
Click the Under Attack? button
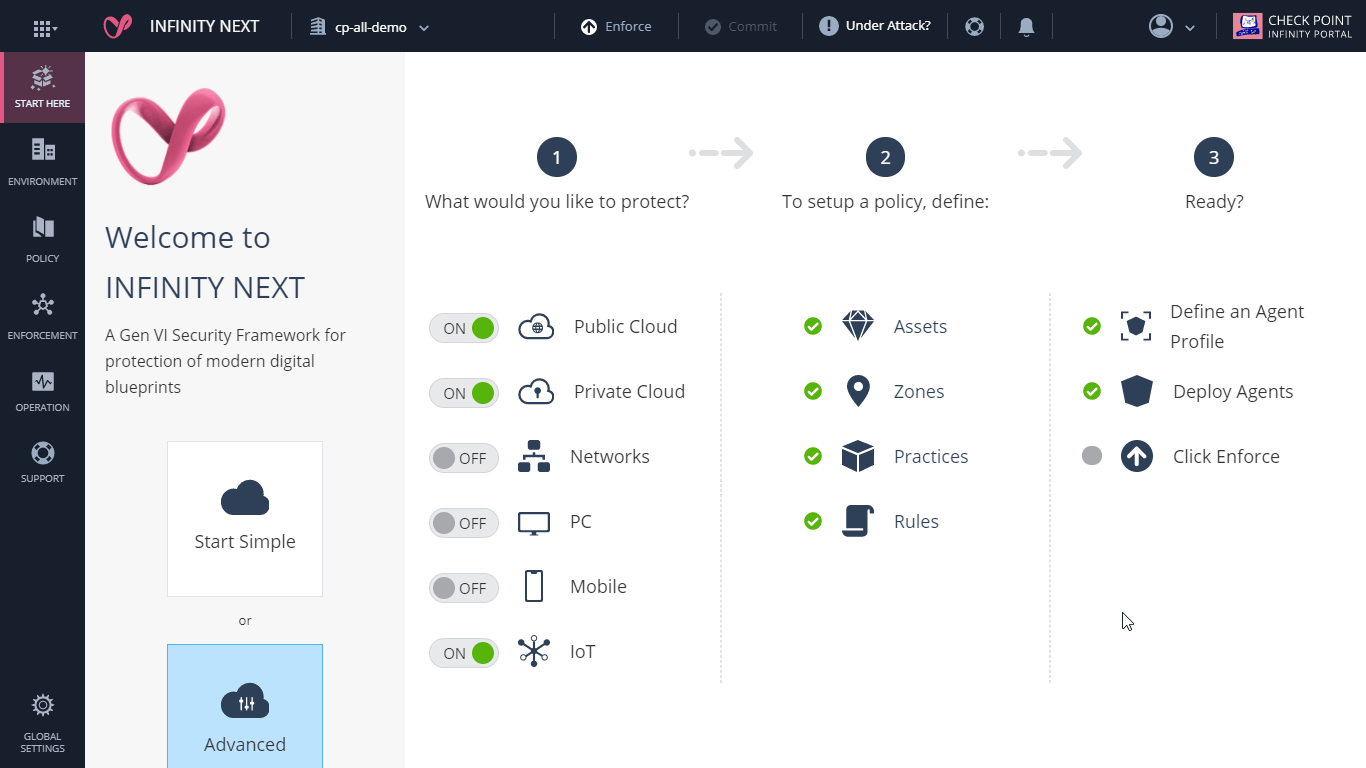(x=875, y=27)
